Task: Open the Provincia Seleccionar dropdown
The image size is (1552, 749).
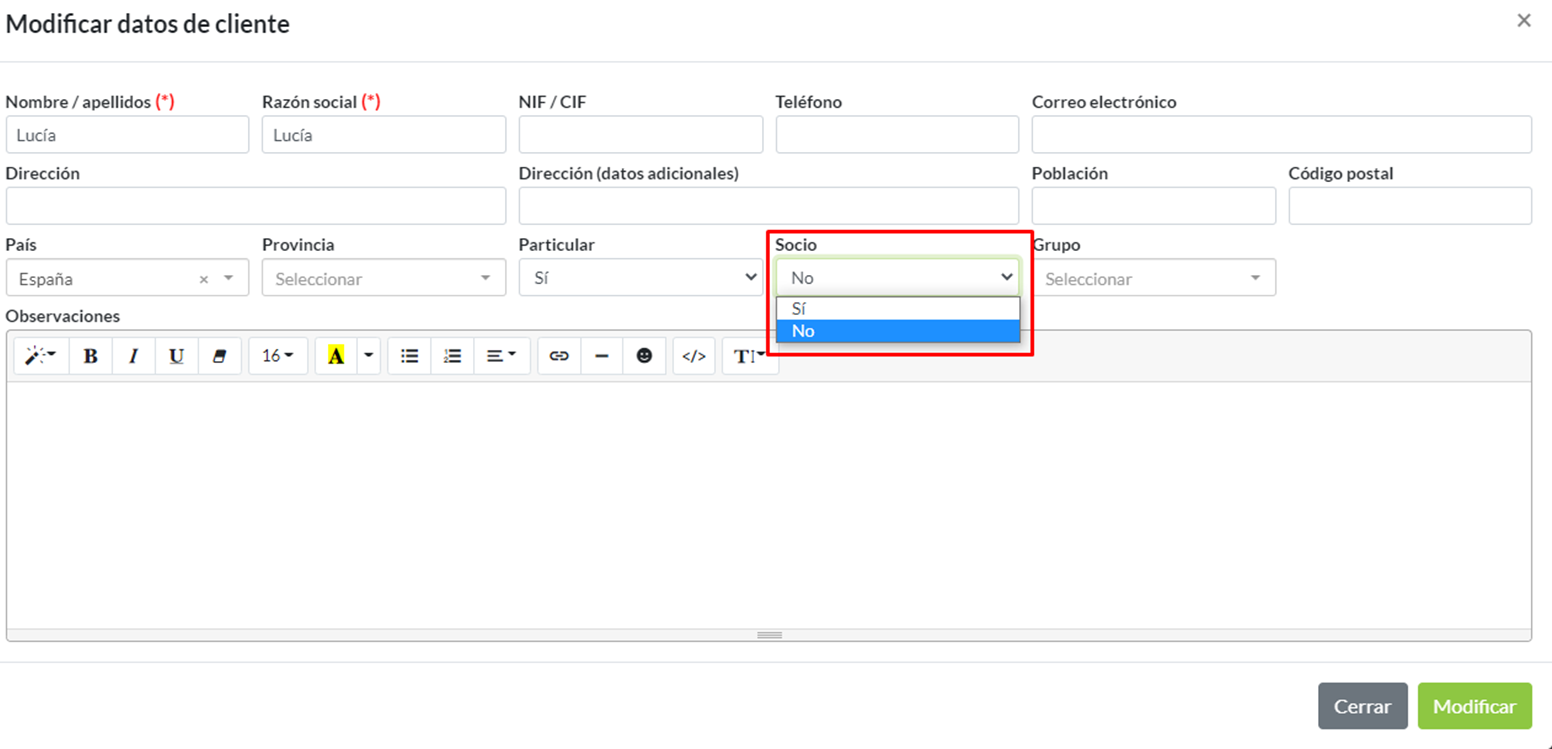Action: [383, 278]
